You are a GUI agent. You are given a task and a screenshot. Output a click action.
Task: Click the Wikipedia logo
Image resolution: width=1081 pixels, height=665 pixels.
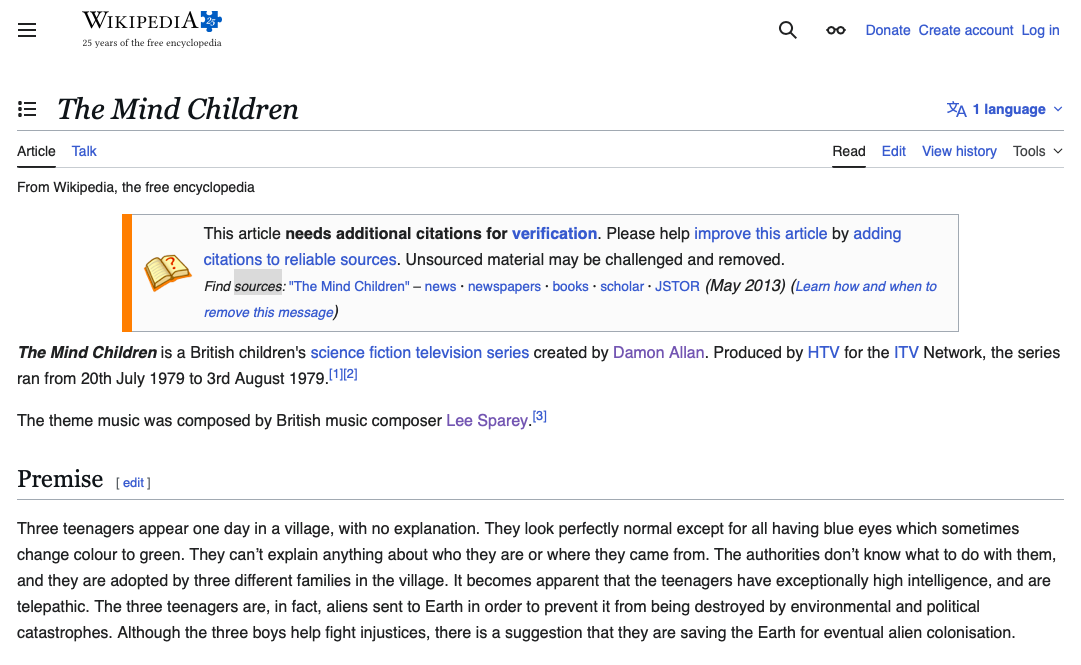pyautogui.click(x=152, y=29)
